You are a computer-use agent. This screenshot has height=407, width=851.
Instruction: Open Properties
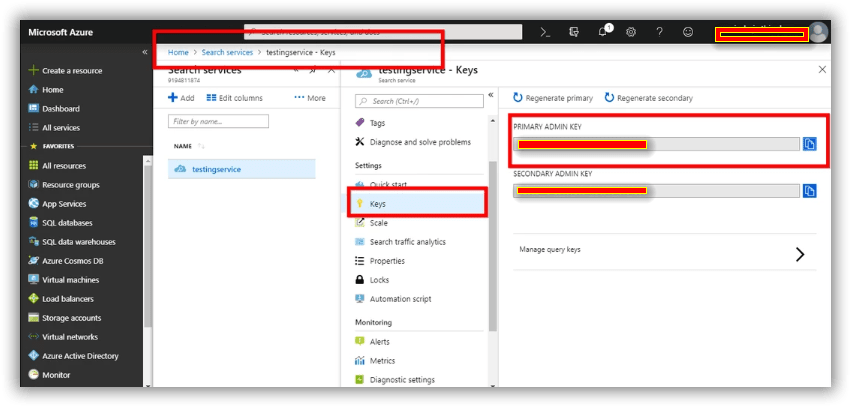click(x=380, y=260)
